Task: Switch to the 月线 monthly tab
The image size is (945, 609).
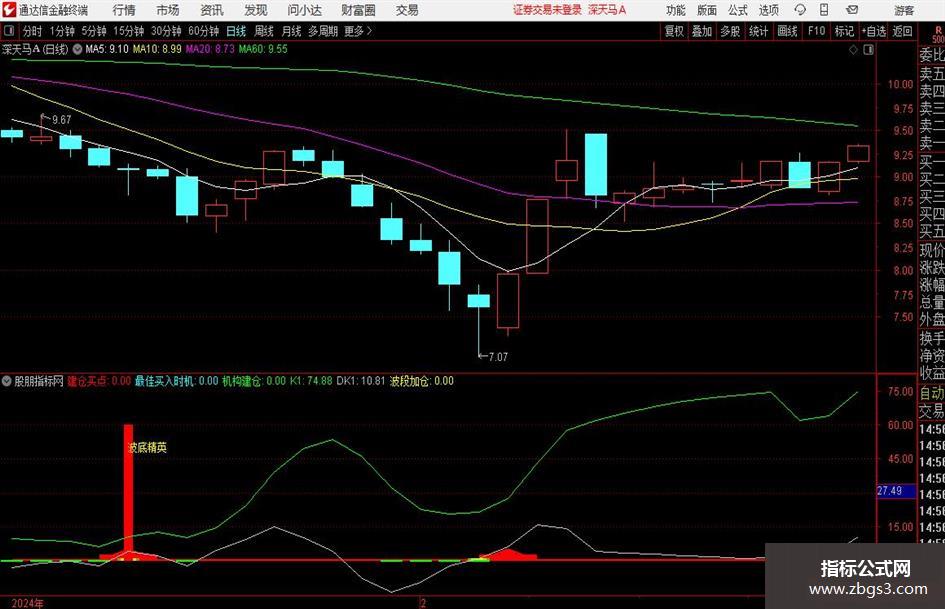Action: 292,31
